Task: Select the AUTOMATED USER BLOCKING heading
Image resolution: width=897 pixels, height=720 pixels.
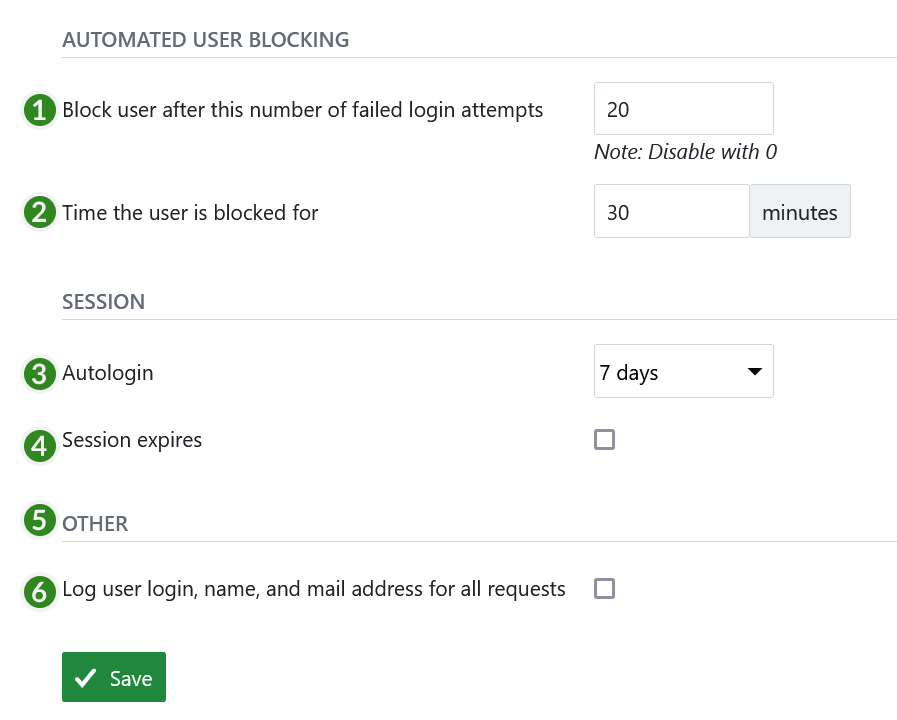Action: click(205, 40)
